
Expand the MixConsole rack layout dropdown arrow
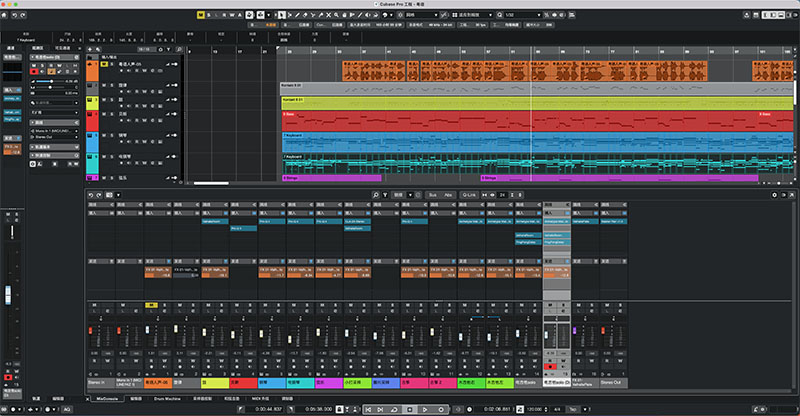click(118, 195)
